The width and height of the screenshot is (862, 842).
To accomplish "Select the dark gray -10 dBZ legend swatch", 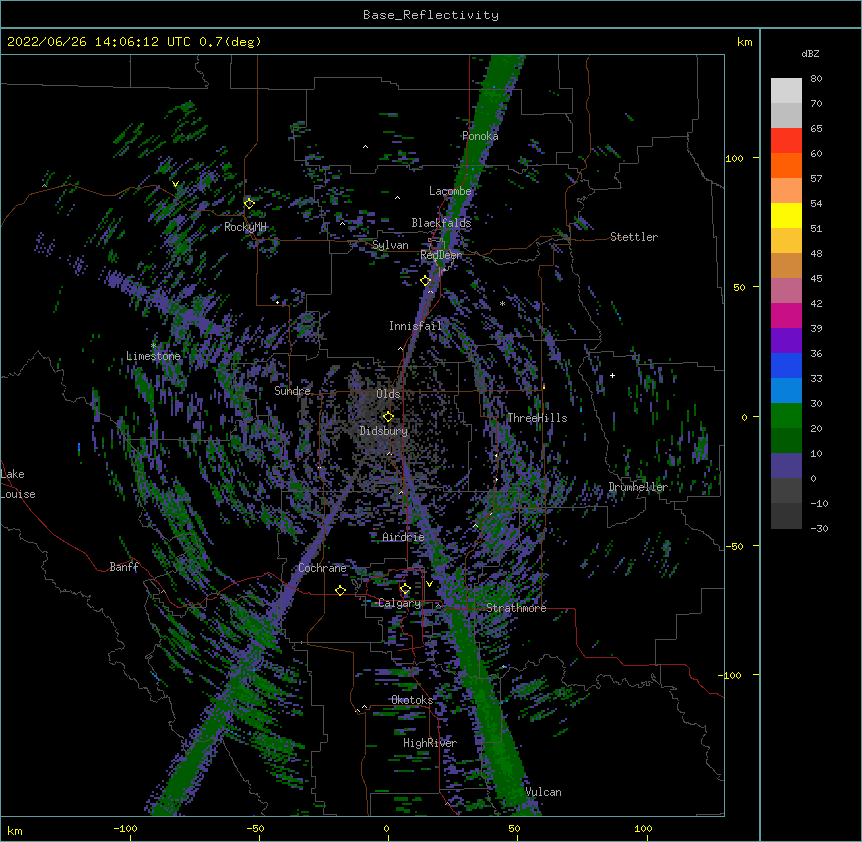I will (x=786, y=516).
